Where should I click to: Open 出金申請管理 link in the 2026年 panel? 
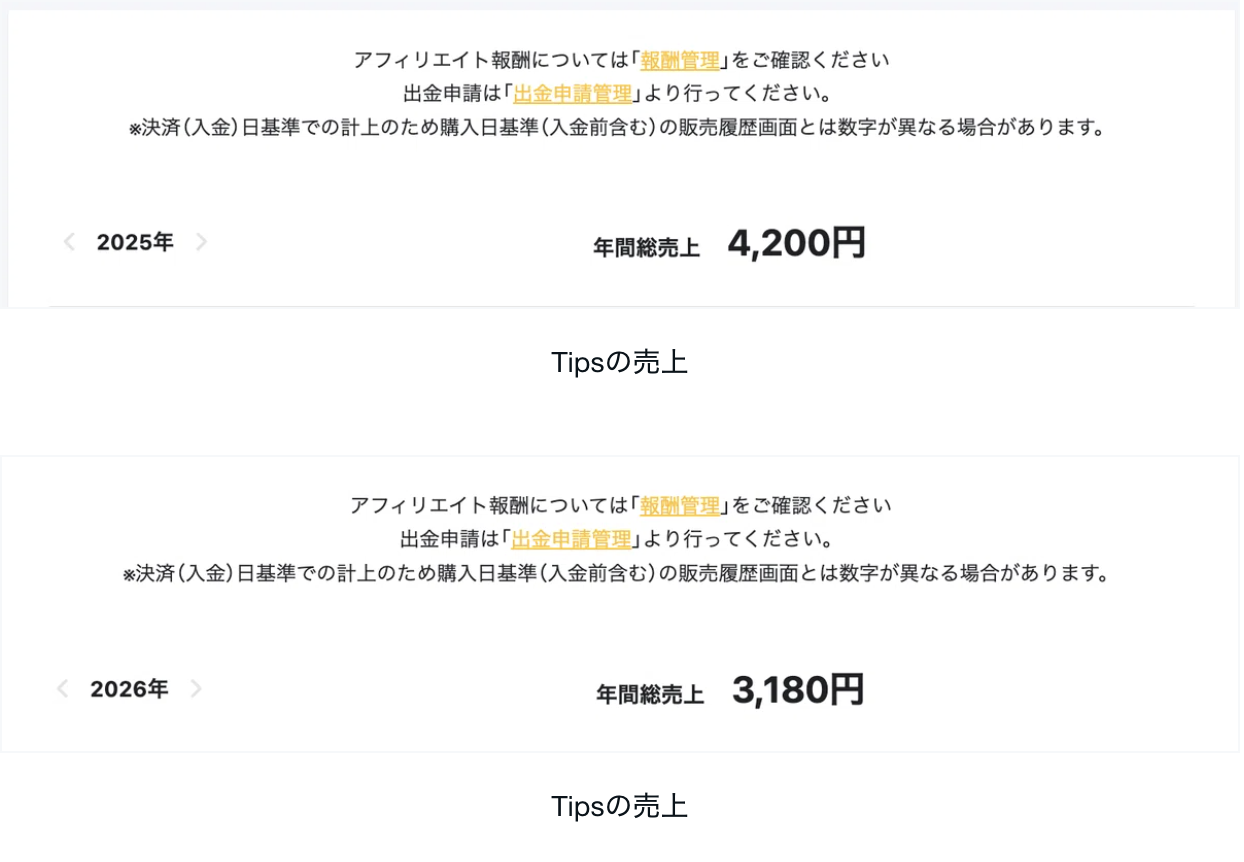(x=571, y=540)
